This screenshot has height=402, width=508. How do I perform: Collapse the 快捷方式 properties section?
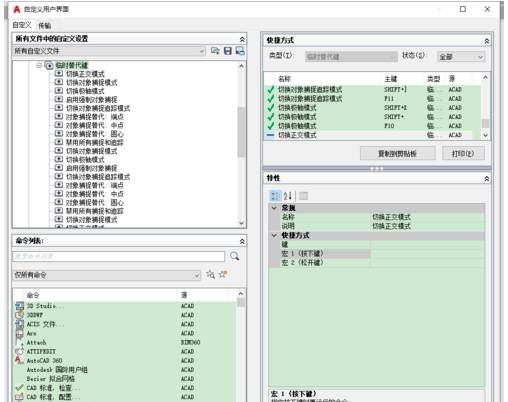click(x=274, y=235)
